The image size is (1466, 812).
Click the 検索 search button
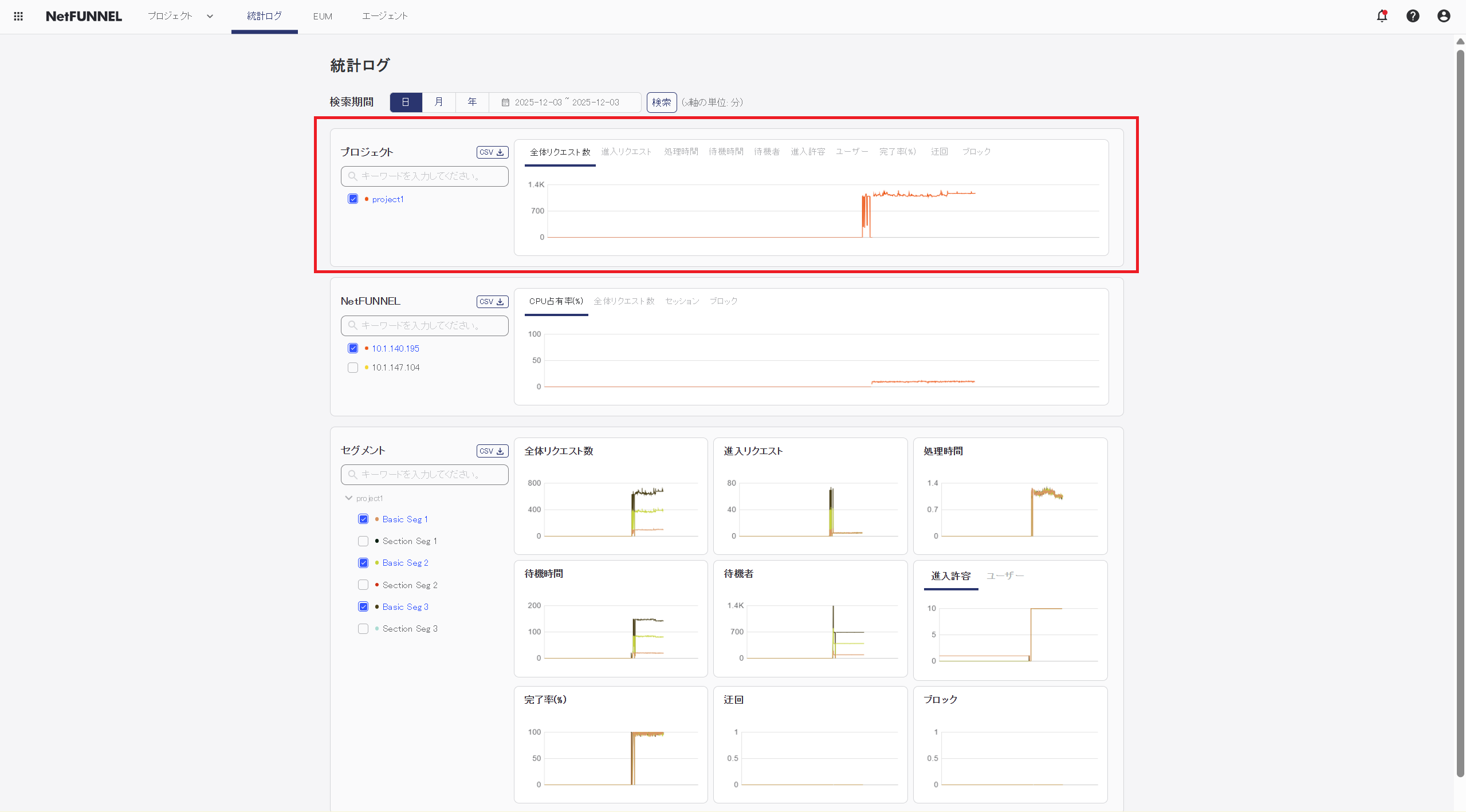[661, 102]
